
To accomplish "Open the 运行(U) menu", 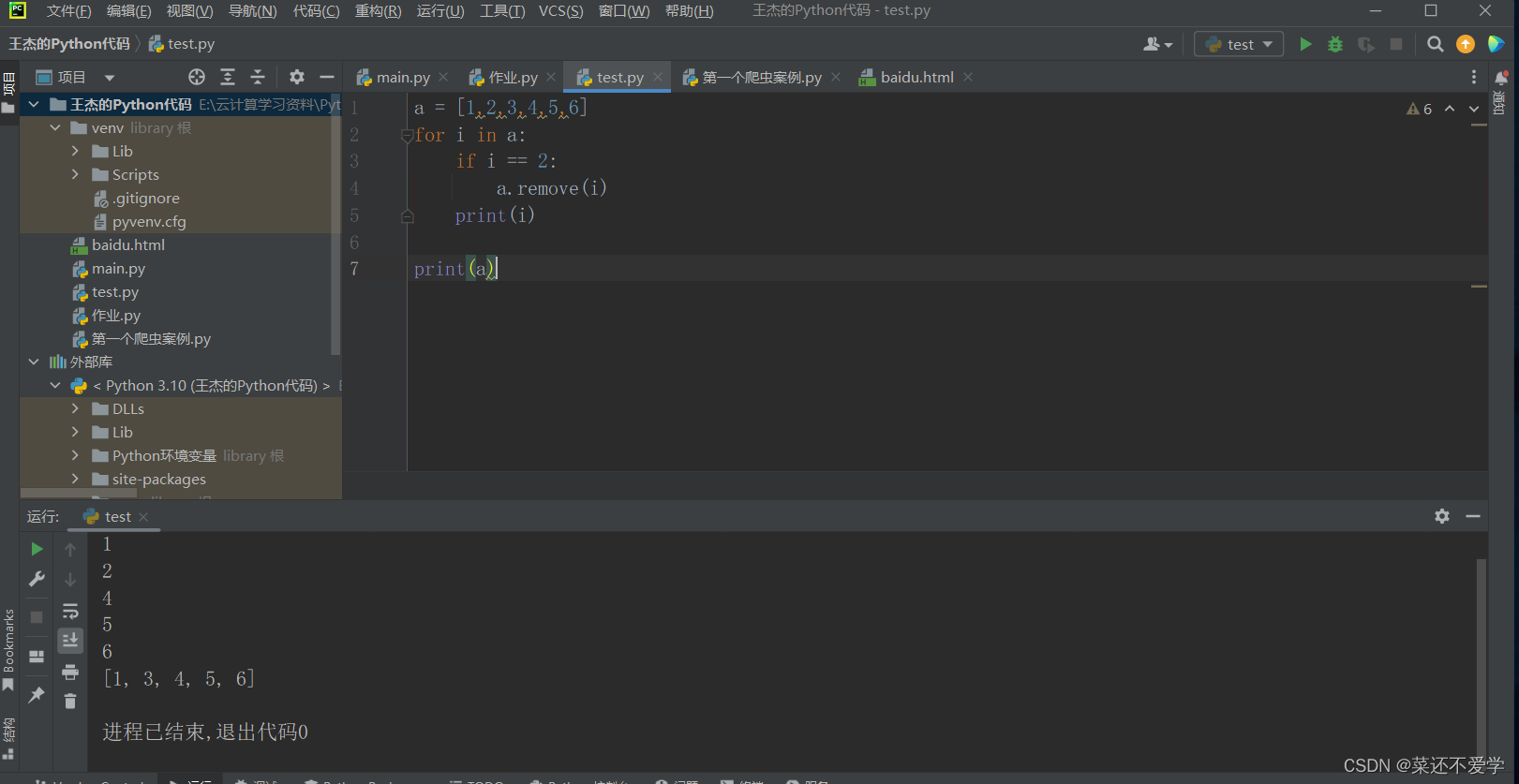I will pos(440,11).
